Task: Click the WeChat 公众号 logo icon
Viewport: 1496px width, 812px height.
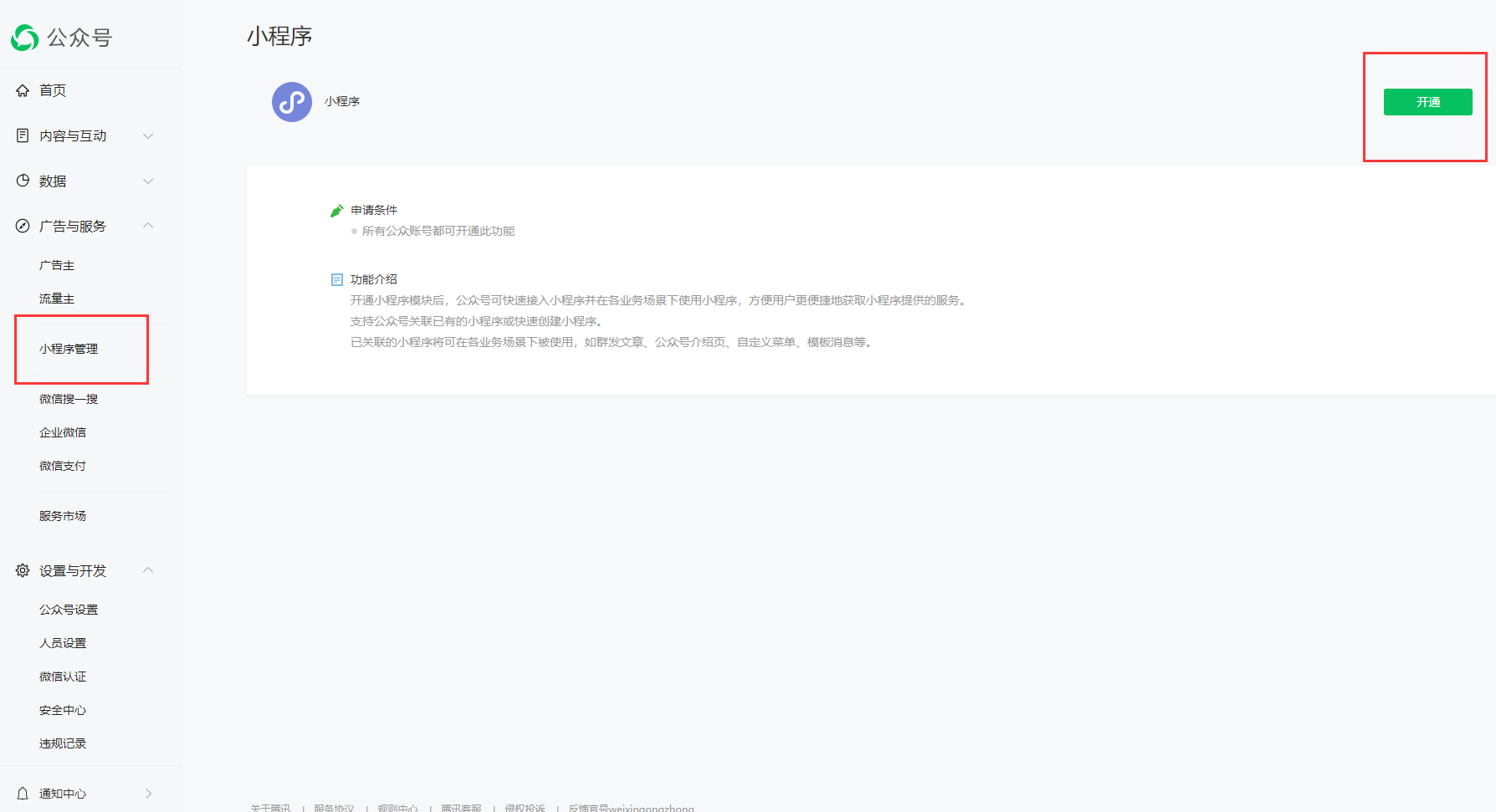Action: [x=25, y=38]
